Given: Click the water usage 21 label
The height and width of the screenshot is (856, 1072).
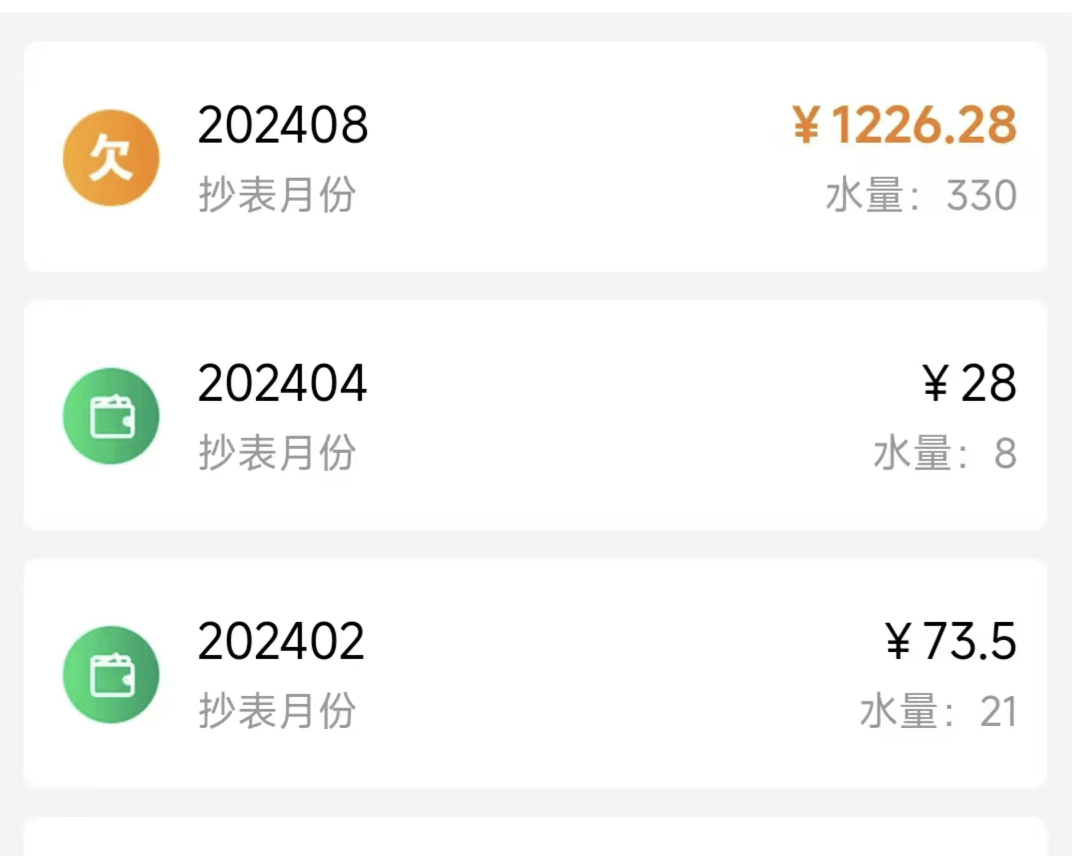Looking at the screenshot, I should click(938, 712).
